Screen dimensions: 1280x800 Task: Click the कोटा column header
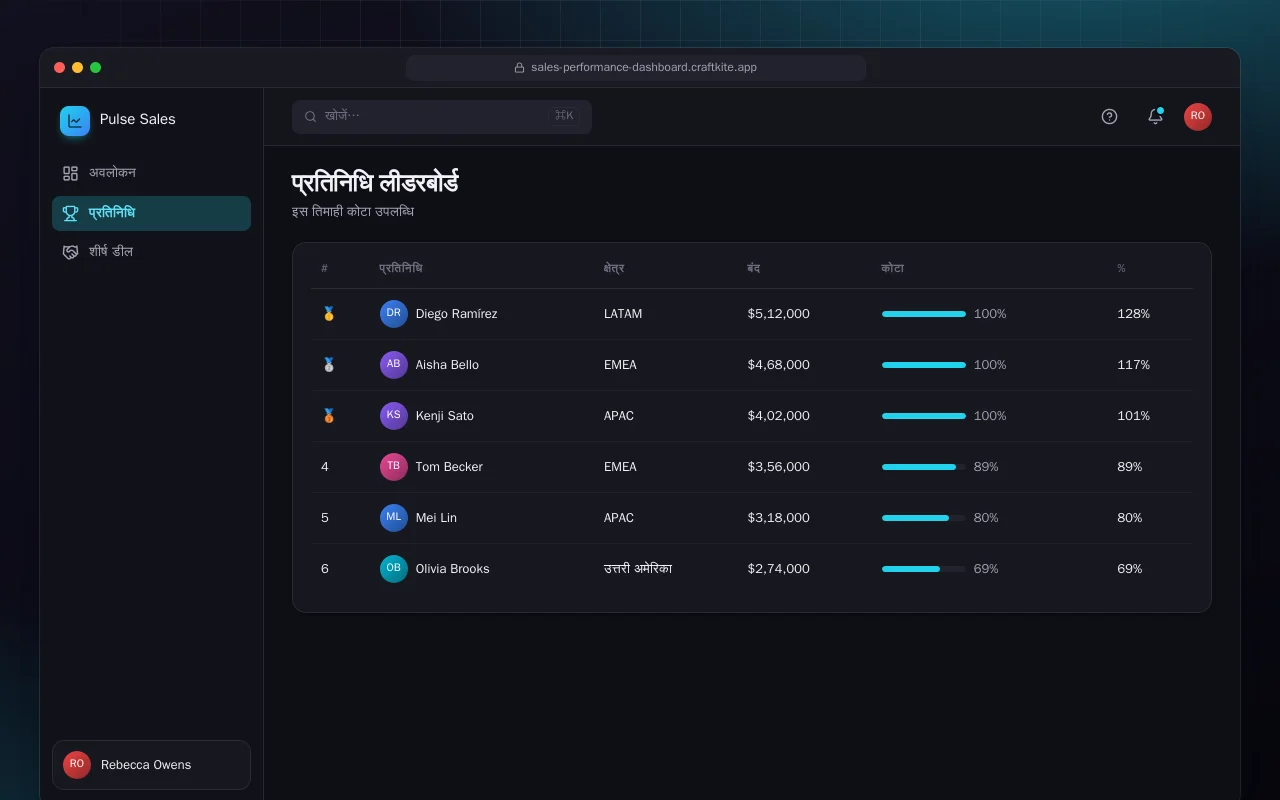[892, 268]
